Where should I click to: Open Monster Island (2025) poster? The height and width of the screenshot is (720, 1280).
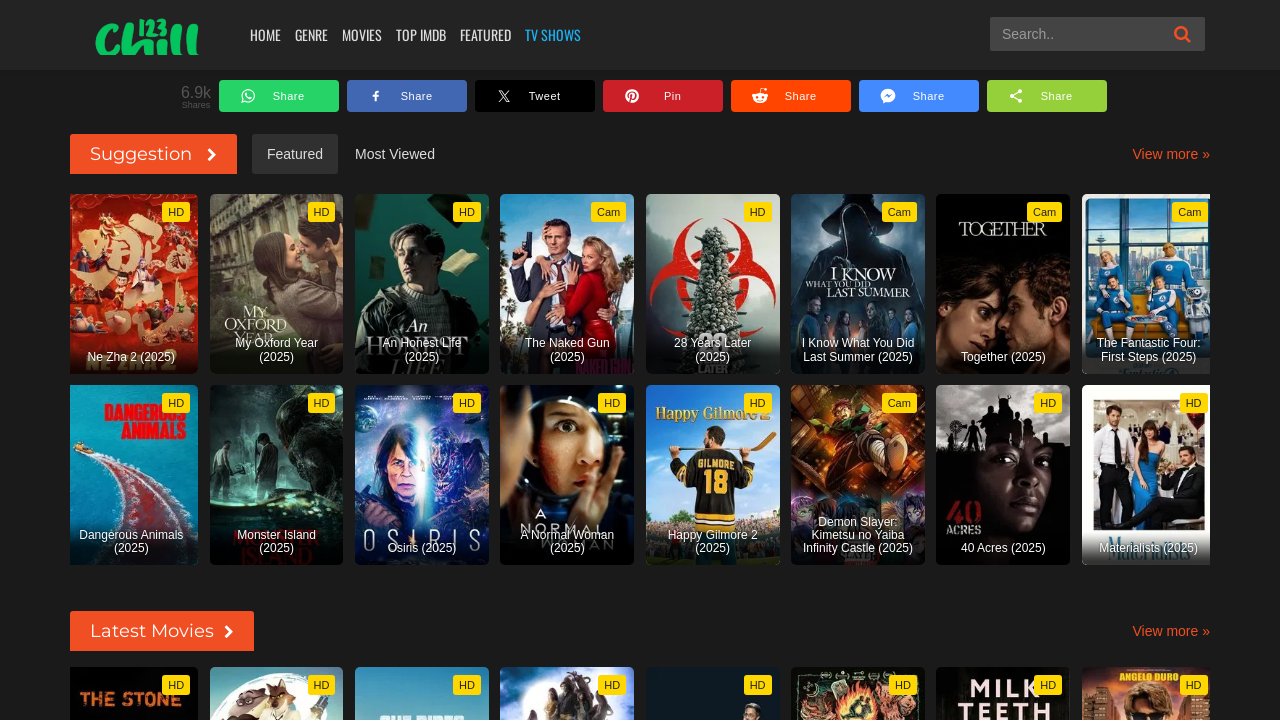tap(276, 475)
